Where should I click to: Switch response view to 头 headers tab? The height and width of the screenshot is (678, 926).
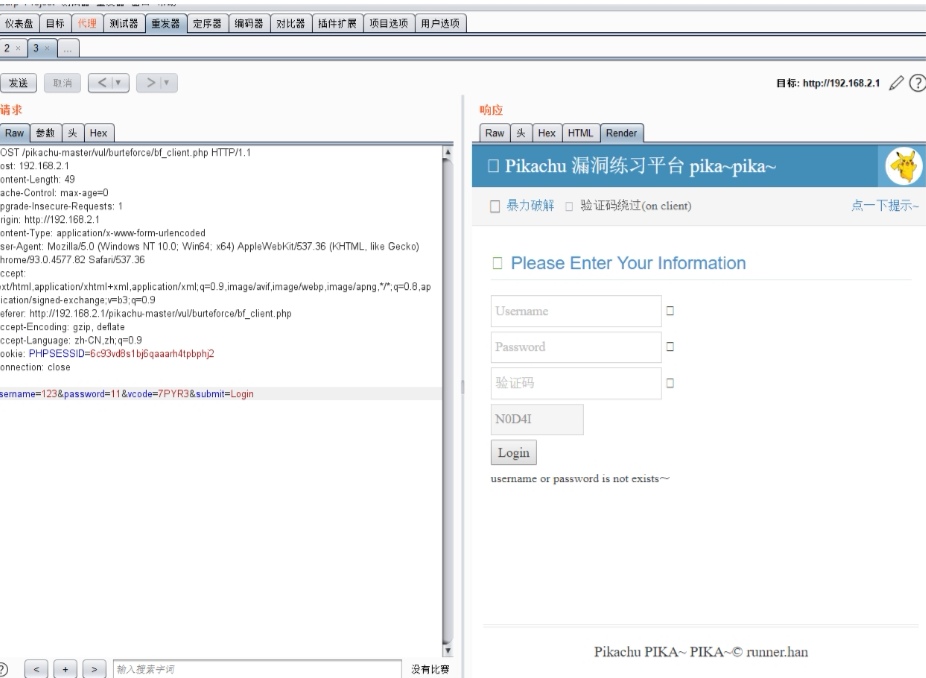(x=521, y=133)
